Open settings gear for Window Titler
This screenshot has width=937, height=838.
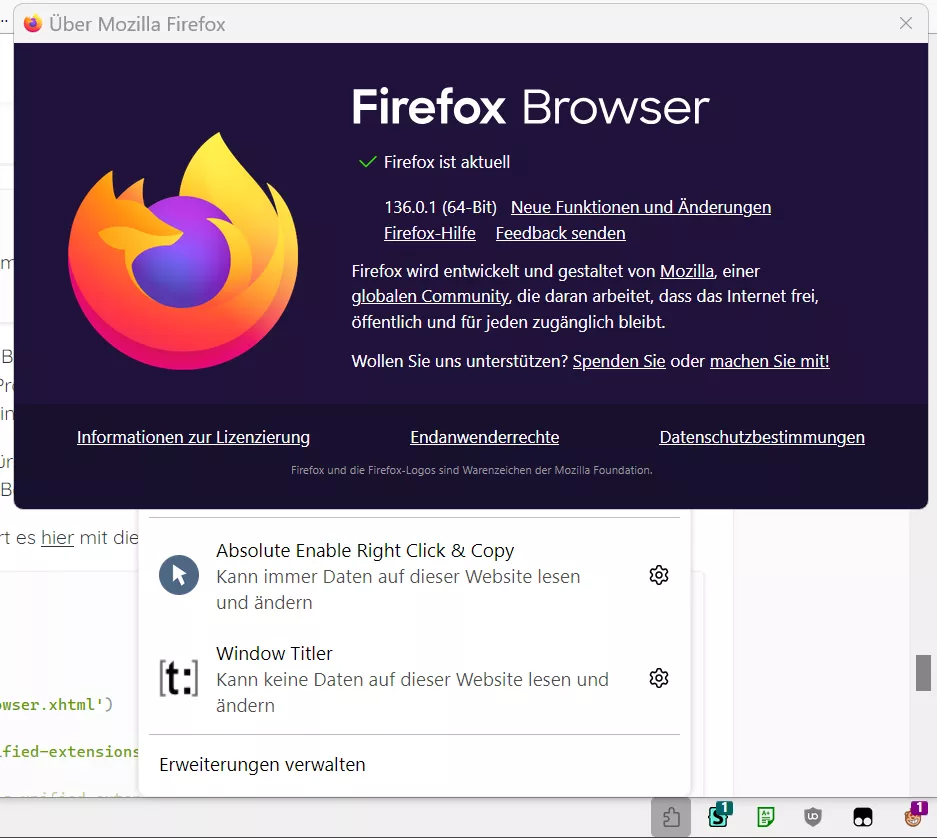pos(659,678)
